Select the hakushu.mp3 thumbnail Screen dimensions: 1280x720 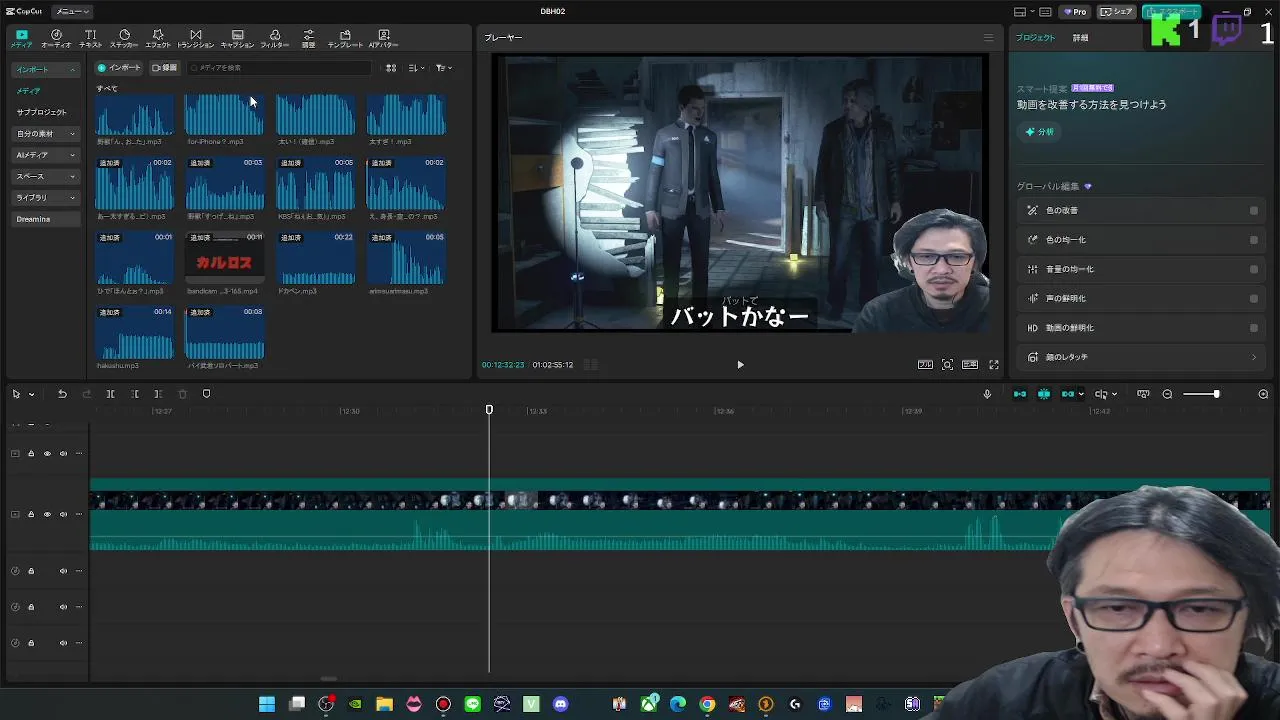click(x=134, y=333)
